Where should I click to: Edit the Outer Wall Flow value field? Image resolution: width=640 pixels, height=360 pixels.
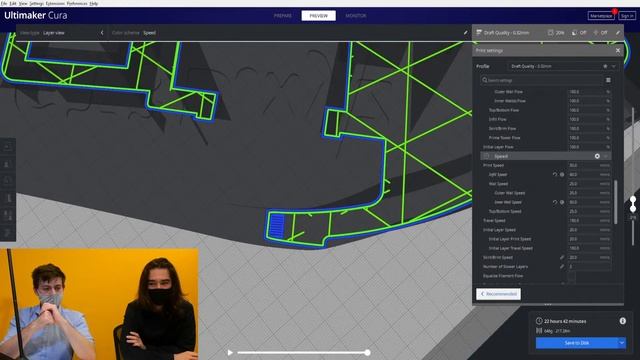589,92
